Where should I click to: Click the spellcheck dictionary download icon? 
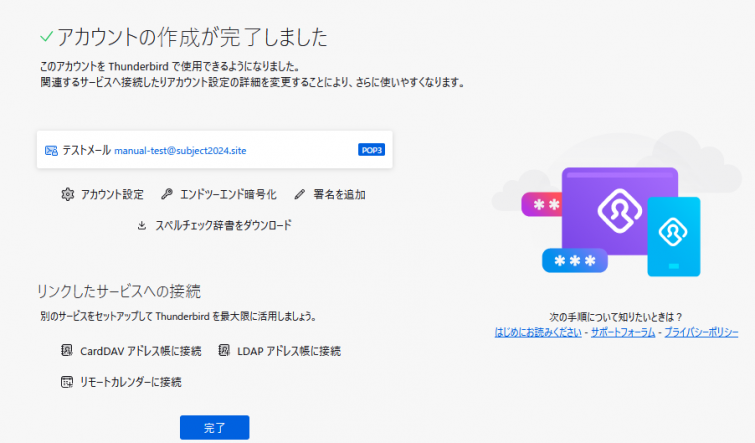pos(142,225)
